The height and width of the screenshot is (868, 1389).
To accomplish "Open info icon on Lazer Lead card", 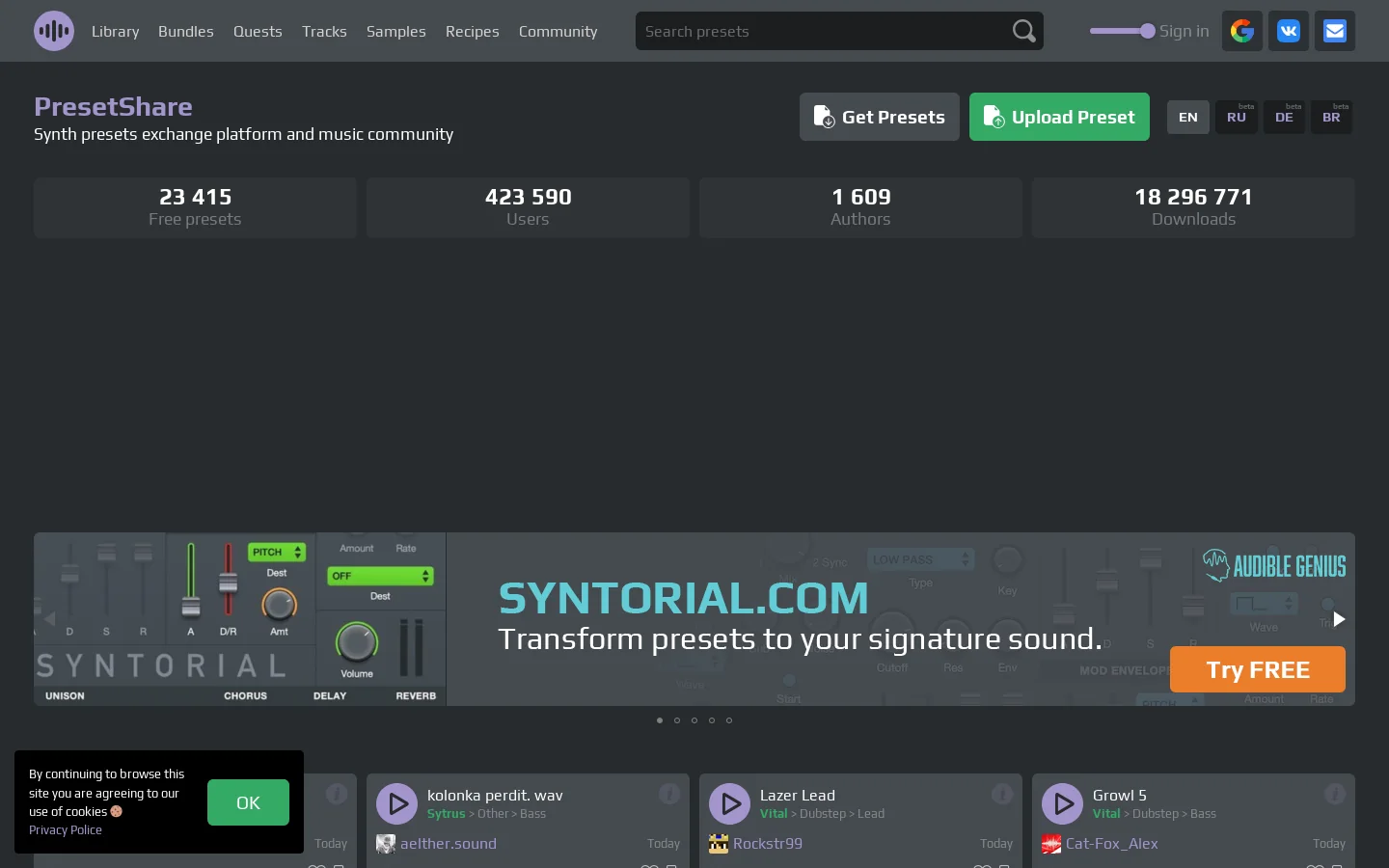I will (x=1002, y=794).
